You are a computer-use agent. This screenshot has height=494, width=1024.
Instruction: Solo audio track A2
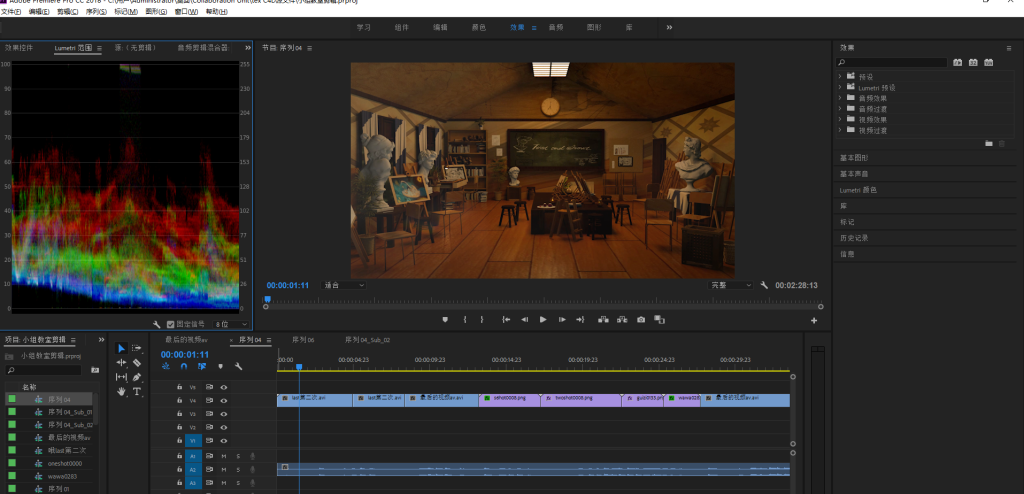click(x=238, y=470)
